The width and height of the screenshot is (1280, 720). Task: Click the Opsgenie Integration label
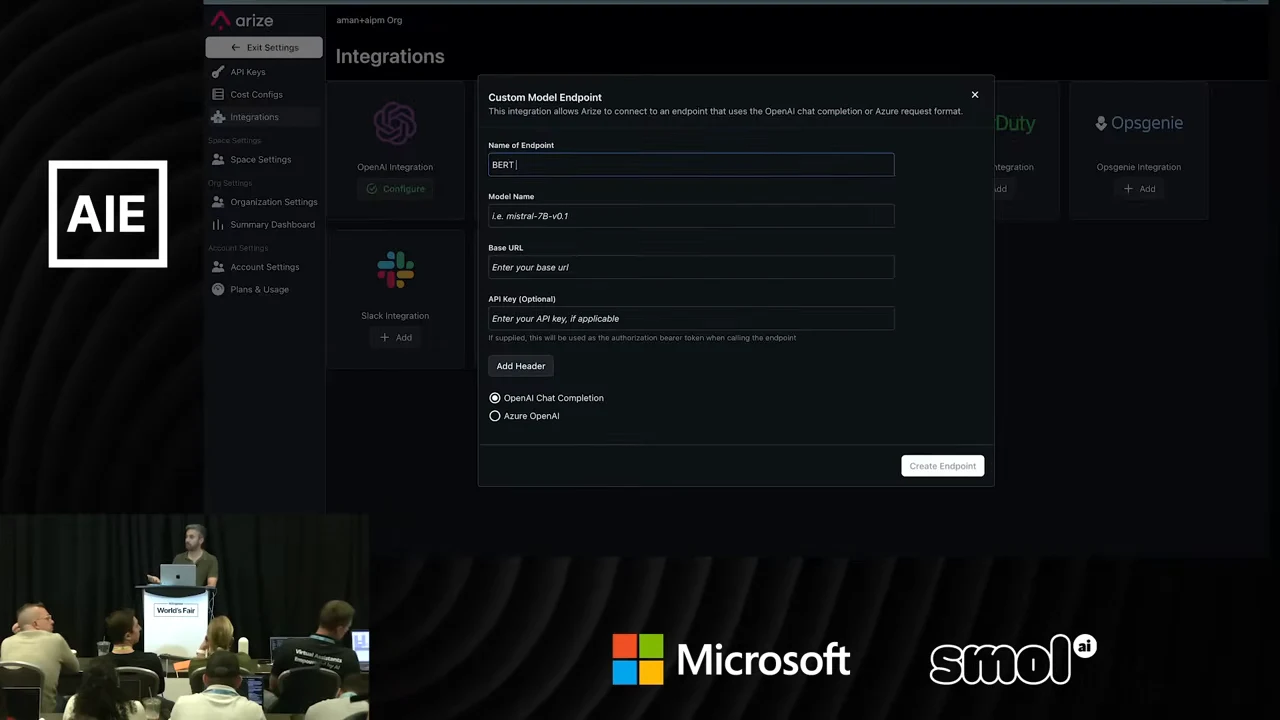1139,167
